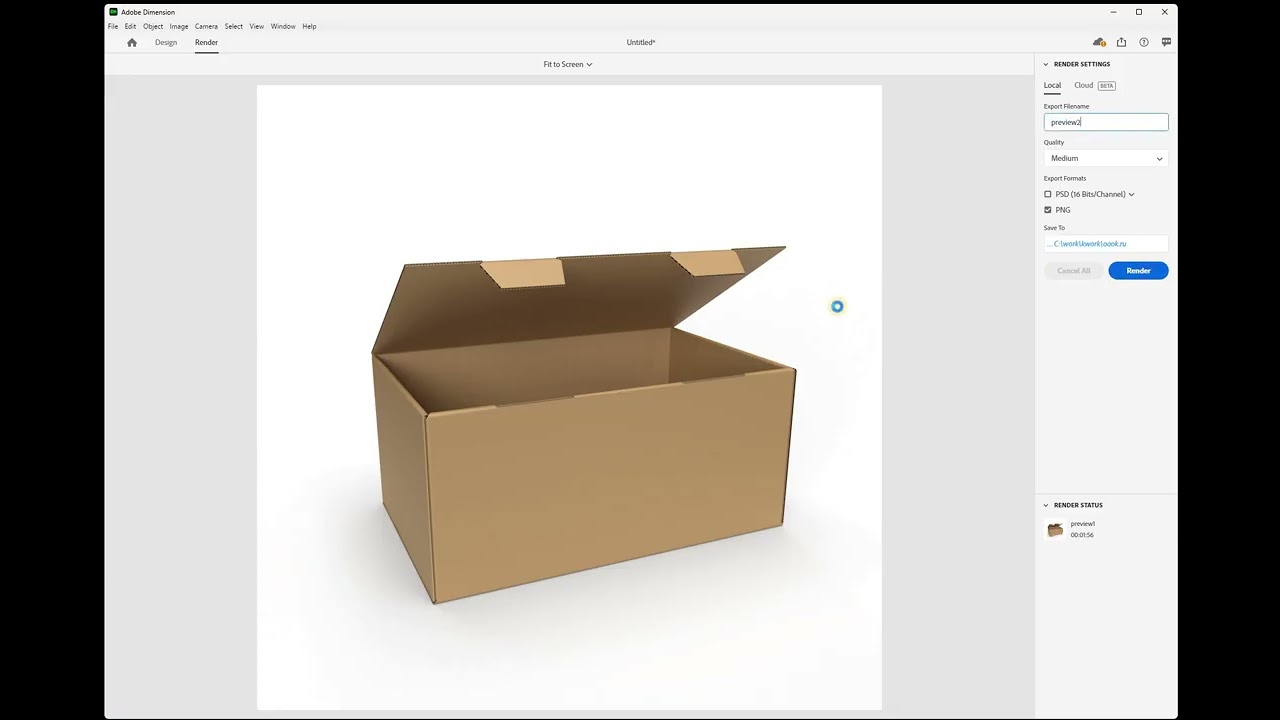Collapse the Render Status section
The height and width of the screenshot is (720, 1280).
coord(1046,505)
